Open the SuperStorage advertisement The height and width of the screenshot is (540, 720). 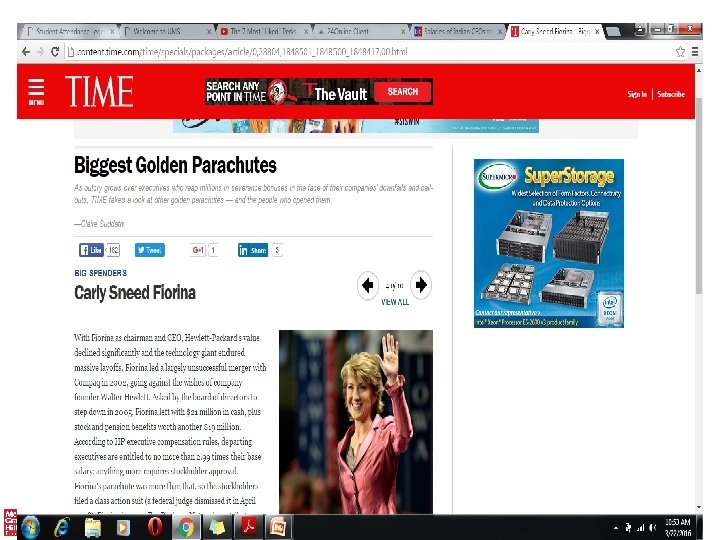[549, 243]
